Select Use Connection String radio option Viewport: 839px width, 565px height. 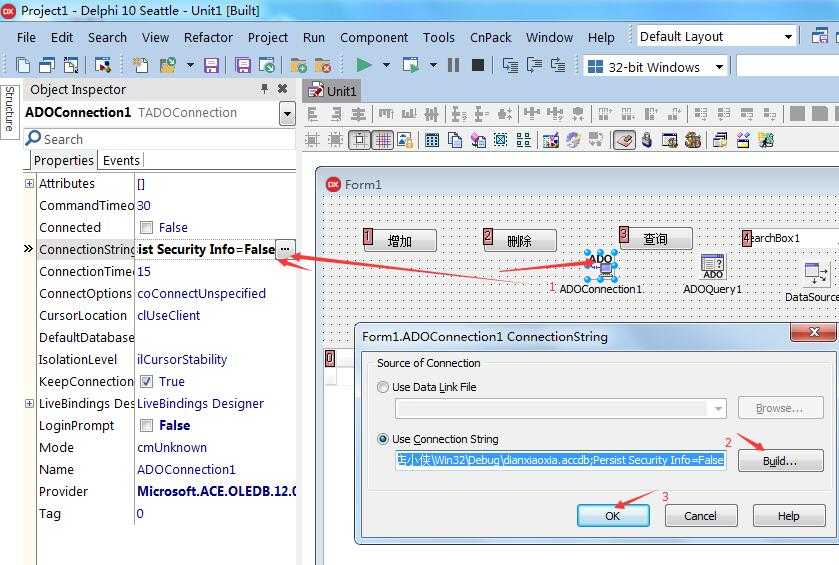383,439
